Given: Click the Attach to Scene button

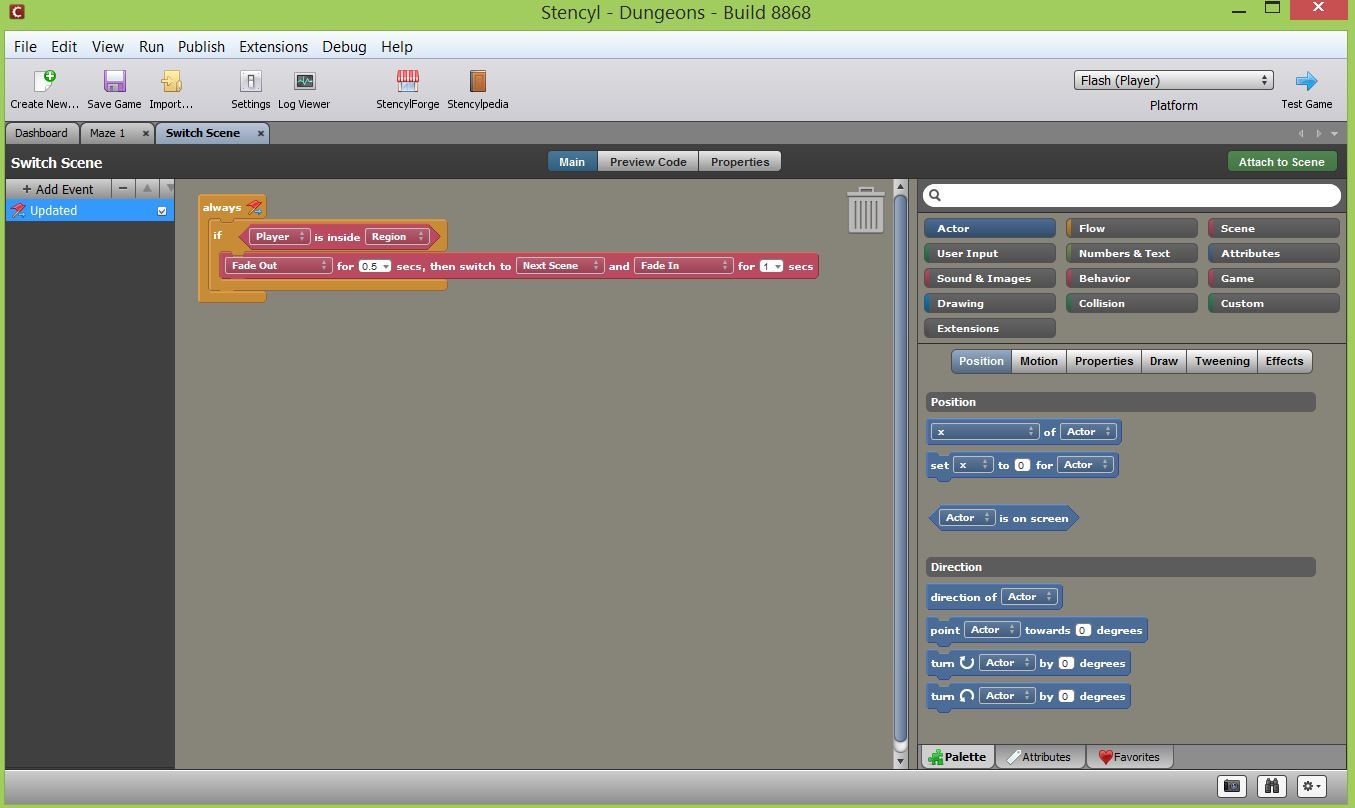Looking at the screenshot, I should [1281, 162].
